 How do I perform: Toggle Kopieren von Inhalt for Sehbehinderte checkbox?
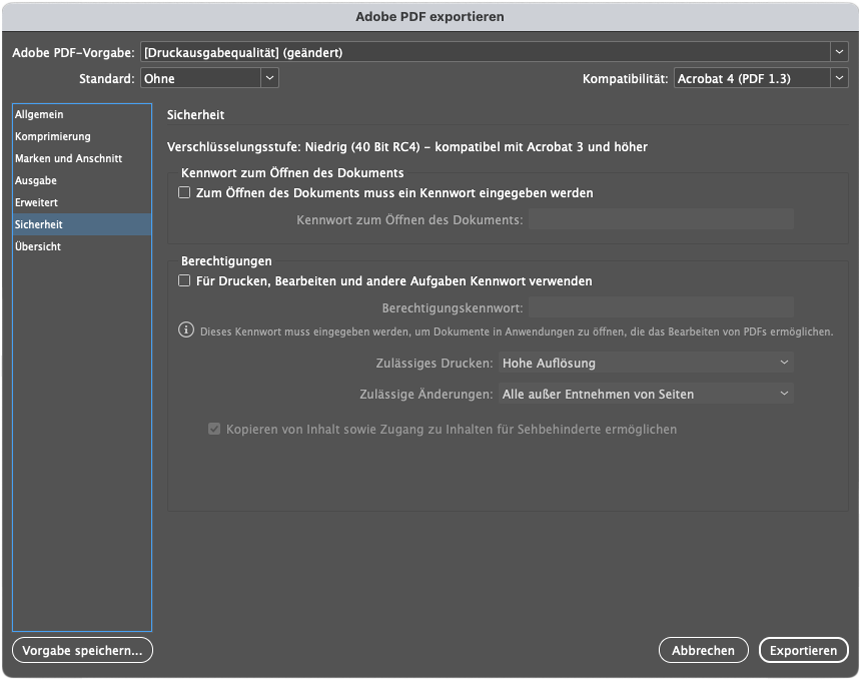click(x=214, y=429)
